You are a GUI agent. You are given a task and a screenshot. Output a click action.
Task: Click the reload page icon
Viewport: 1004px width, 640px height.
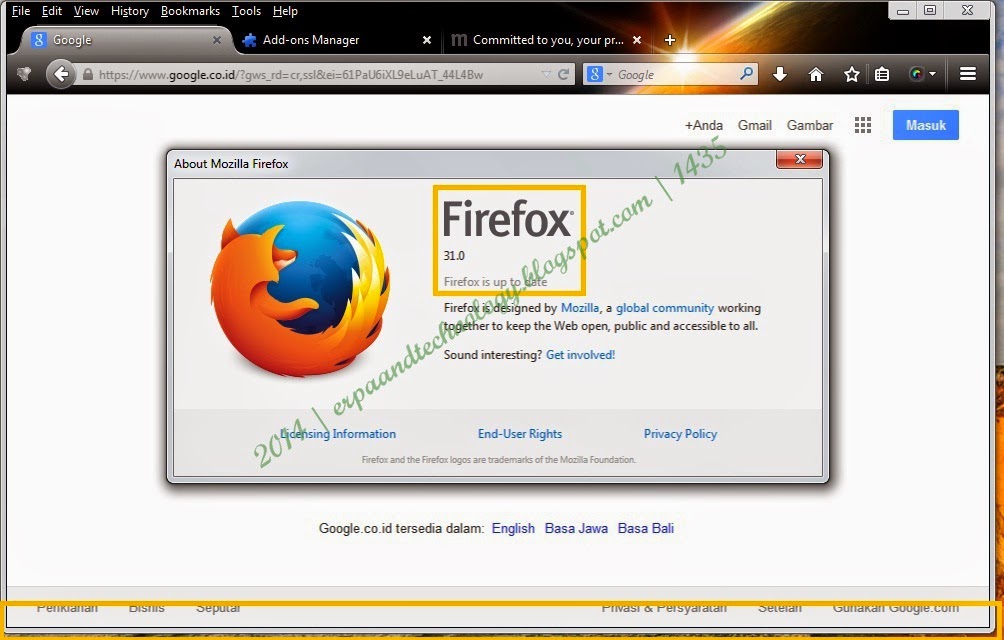pos(563,74)
